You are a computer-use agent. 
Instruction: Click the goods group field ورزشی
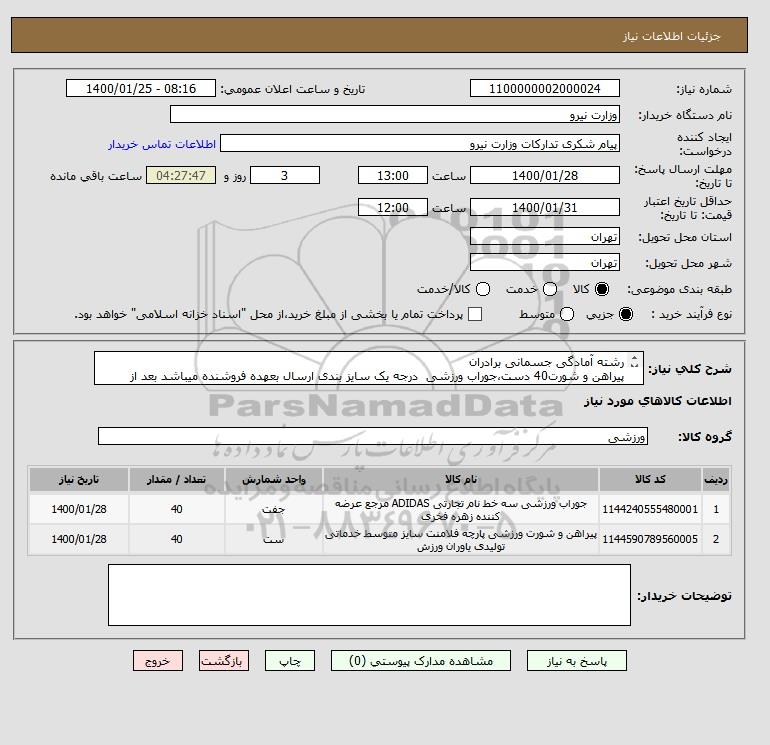(x=373, y=437)
